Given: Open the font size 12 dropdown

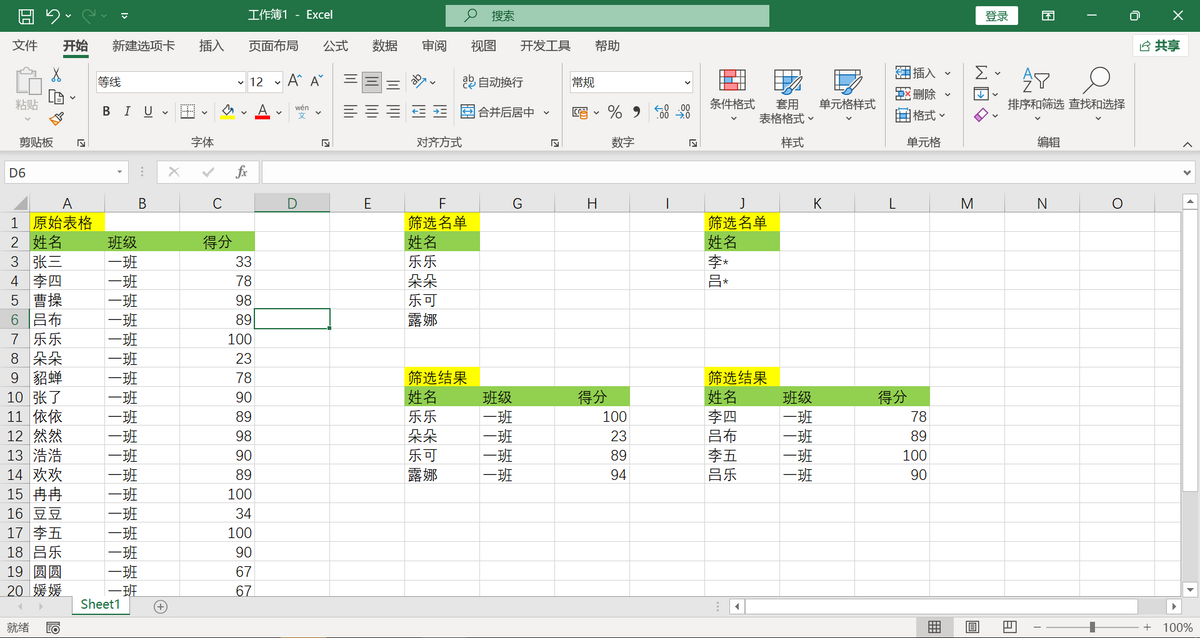Looking at the screenshot, I should click(277, 83).
